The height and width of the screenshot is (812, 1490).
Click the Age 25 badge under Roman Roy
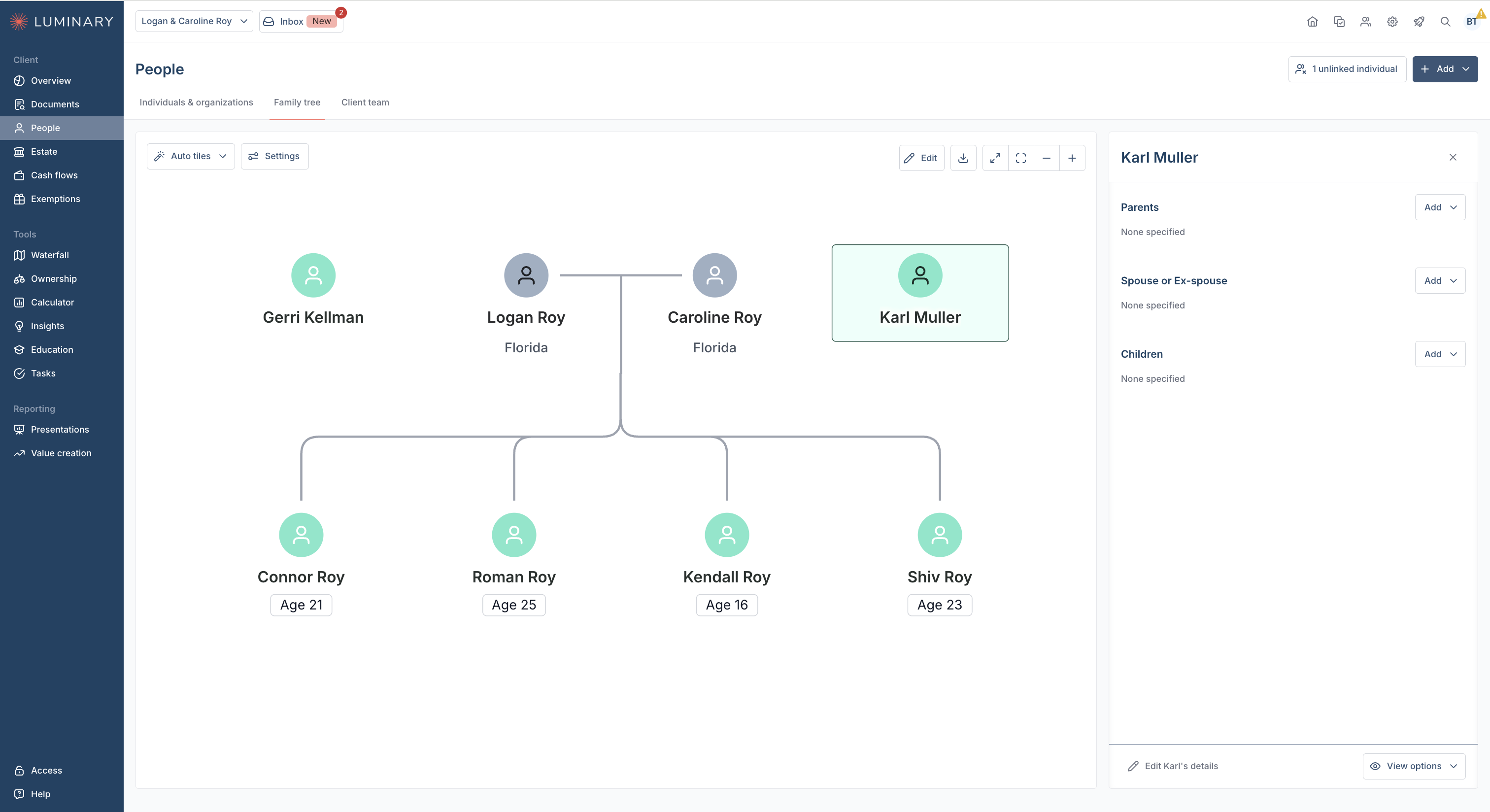coord(513,605)
